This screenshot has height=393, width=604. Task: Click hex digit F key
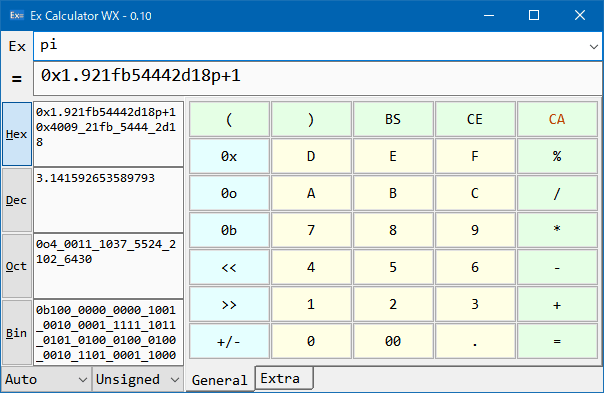click(475, 156)
